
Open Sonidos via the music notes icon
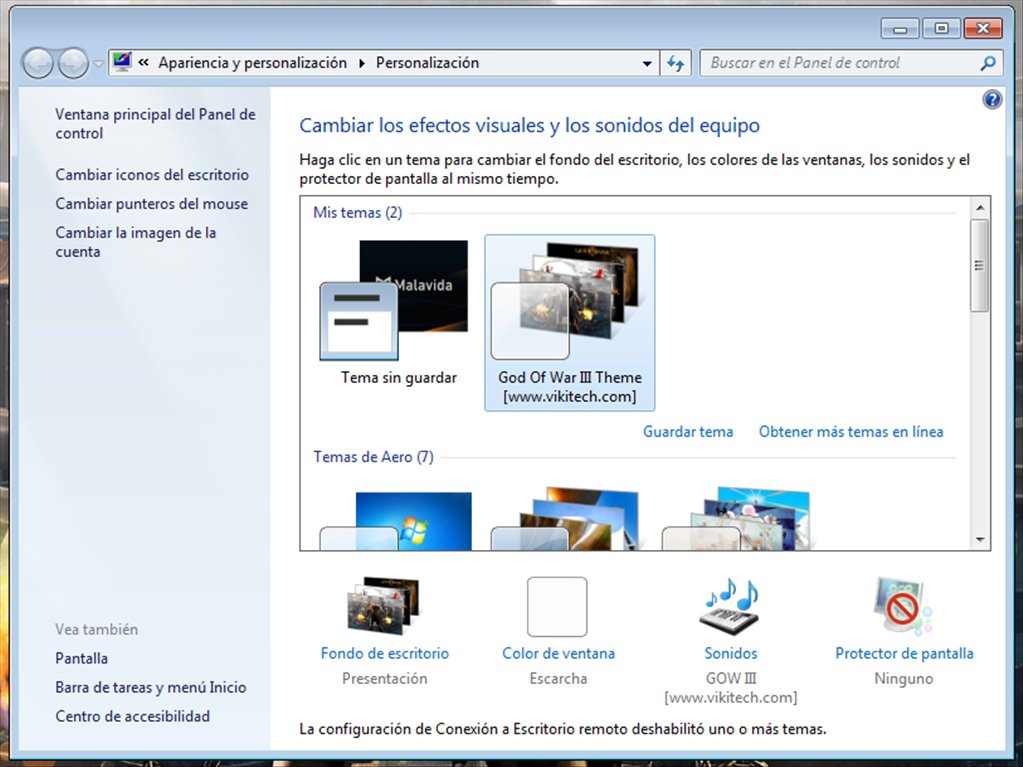click(x=731, y=607)
